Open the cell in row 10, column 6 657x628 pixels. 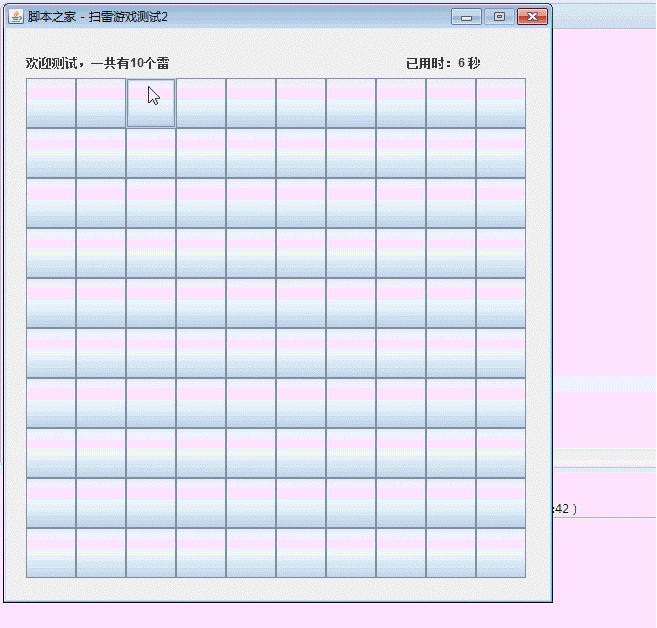(301, 553)
